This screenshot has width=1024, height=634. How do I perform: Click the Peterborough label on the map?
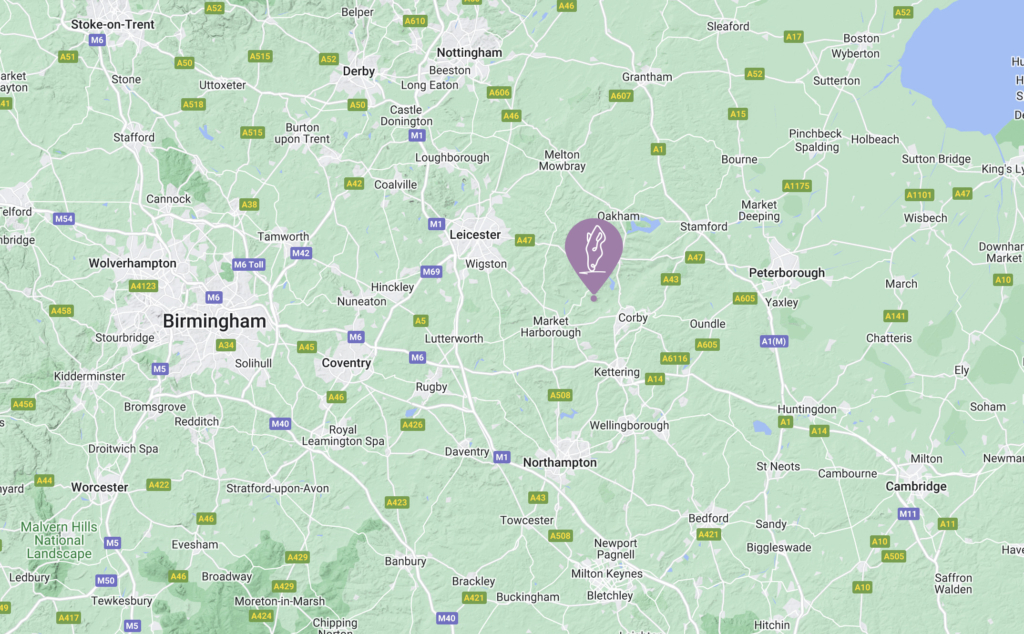coord(786,273)
